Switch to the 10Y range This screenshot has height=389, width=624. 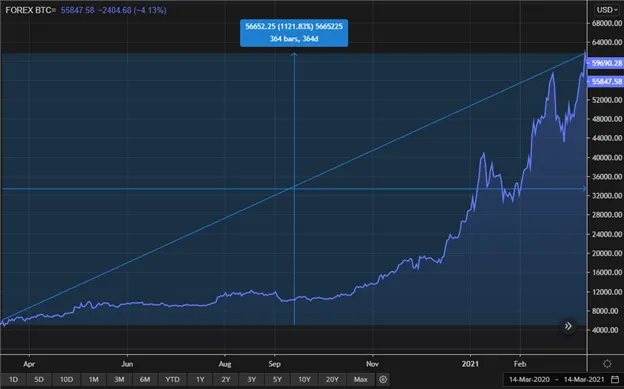[304, 379]
